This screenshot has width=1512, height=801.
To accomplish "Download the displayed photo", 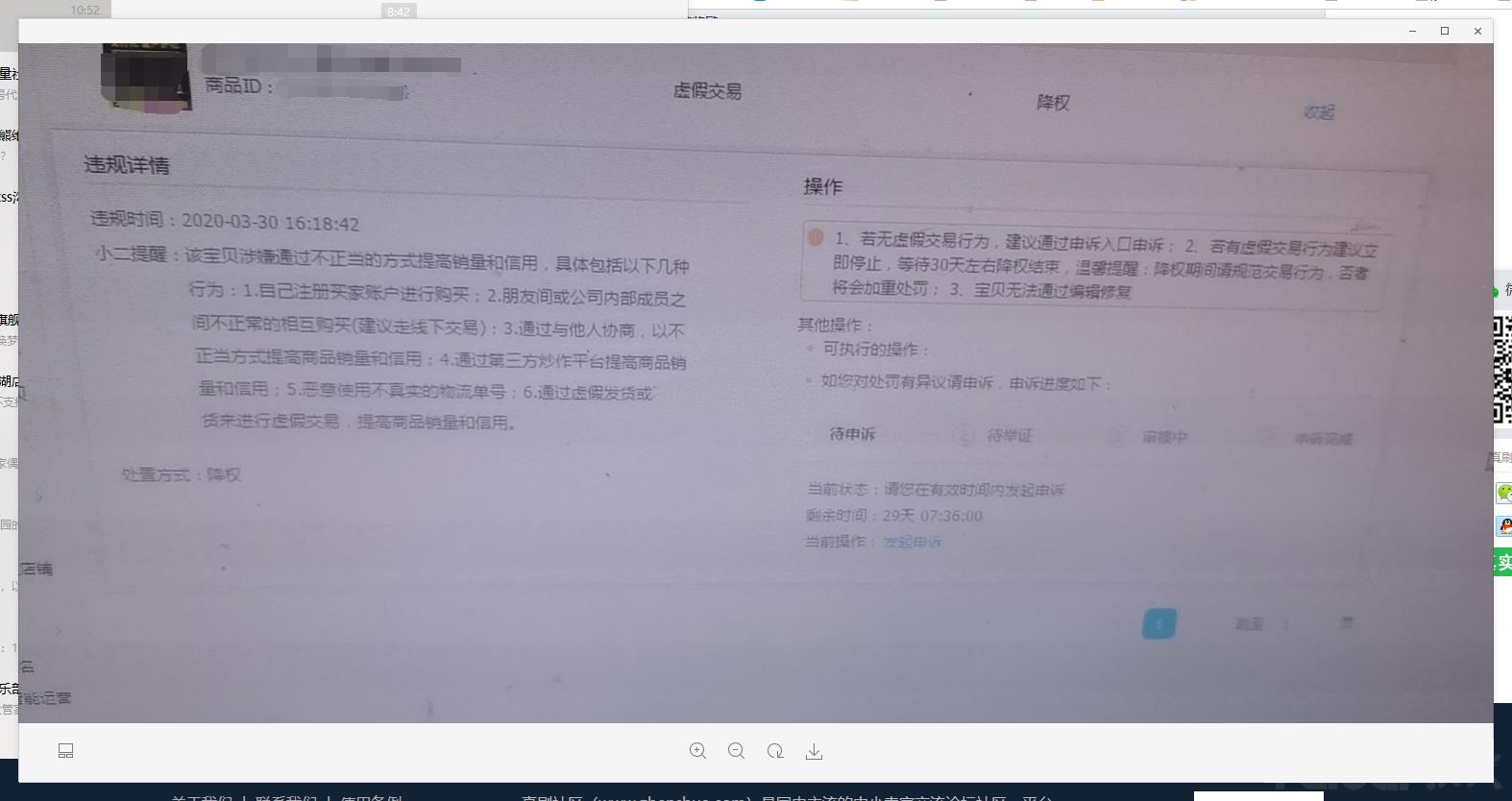I will coord(814,751).
